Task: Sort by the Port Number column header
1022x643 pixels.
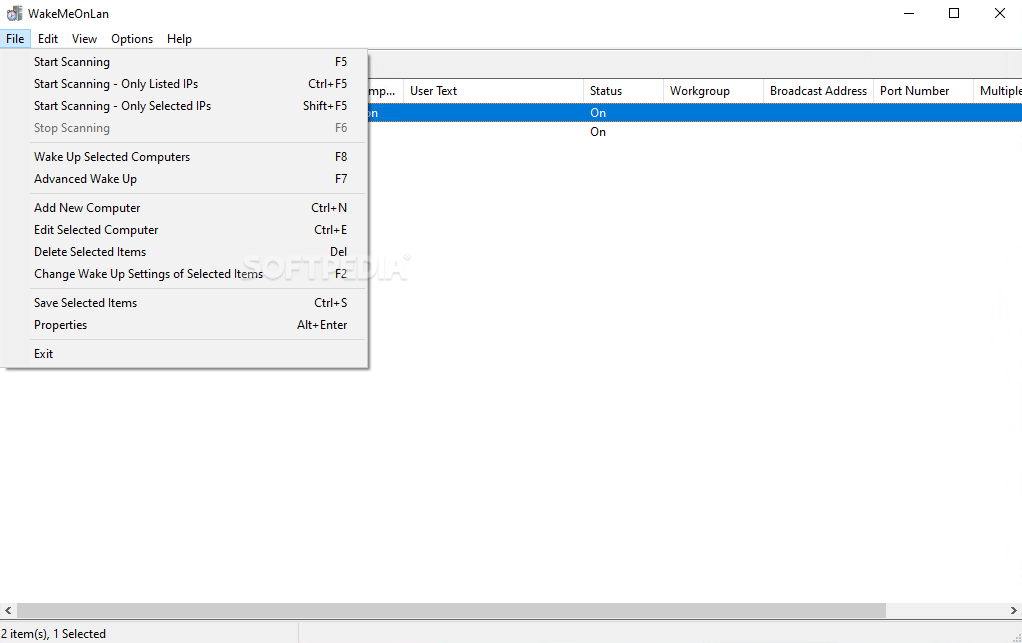Action: [923, 91]
